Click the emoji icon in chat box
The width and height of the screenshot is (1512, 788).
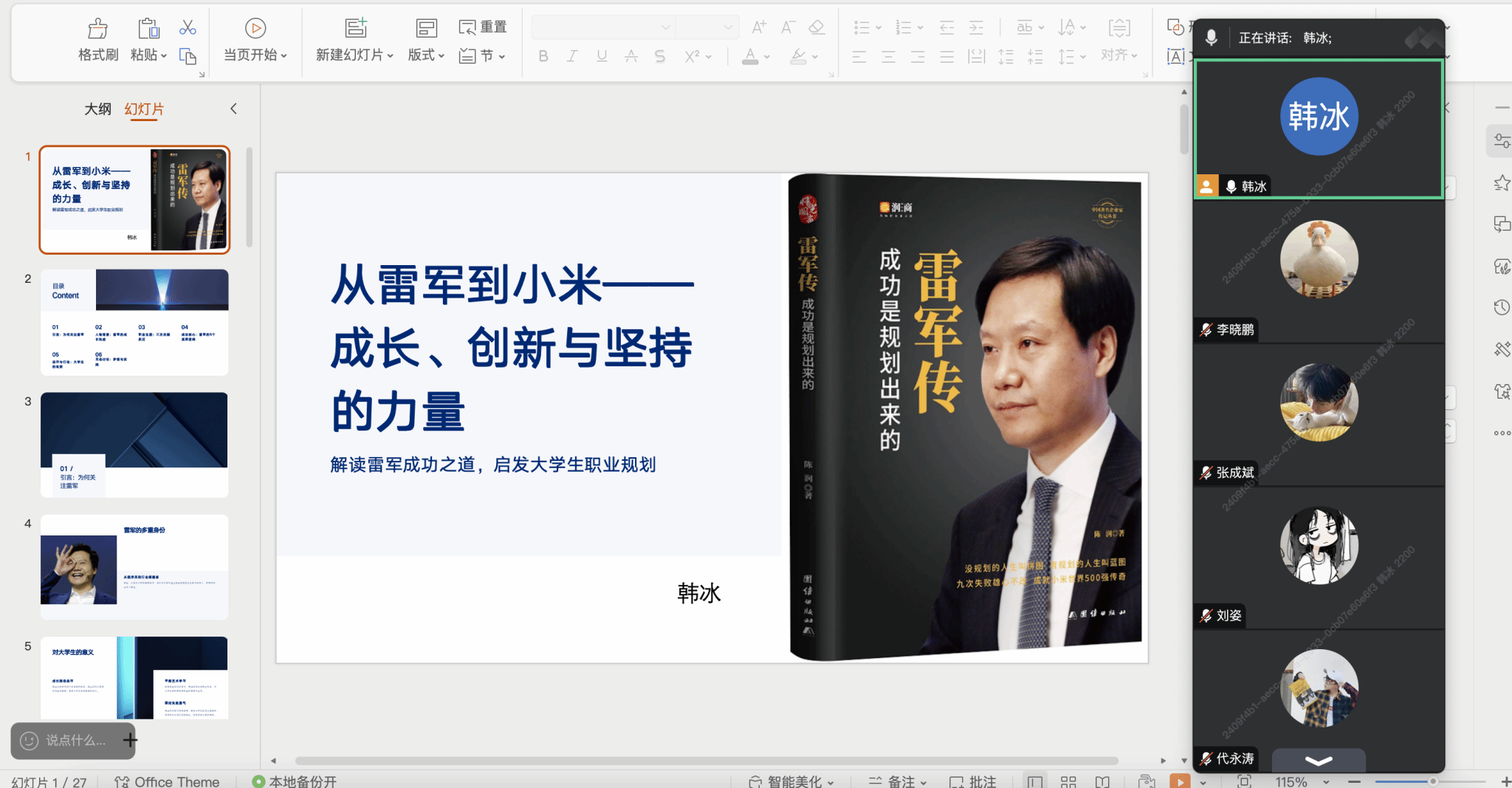29,740
